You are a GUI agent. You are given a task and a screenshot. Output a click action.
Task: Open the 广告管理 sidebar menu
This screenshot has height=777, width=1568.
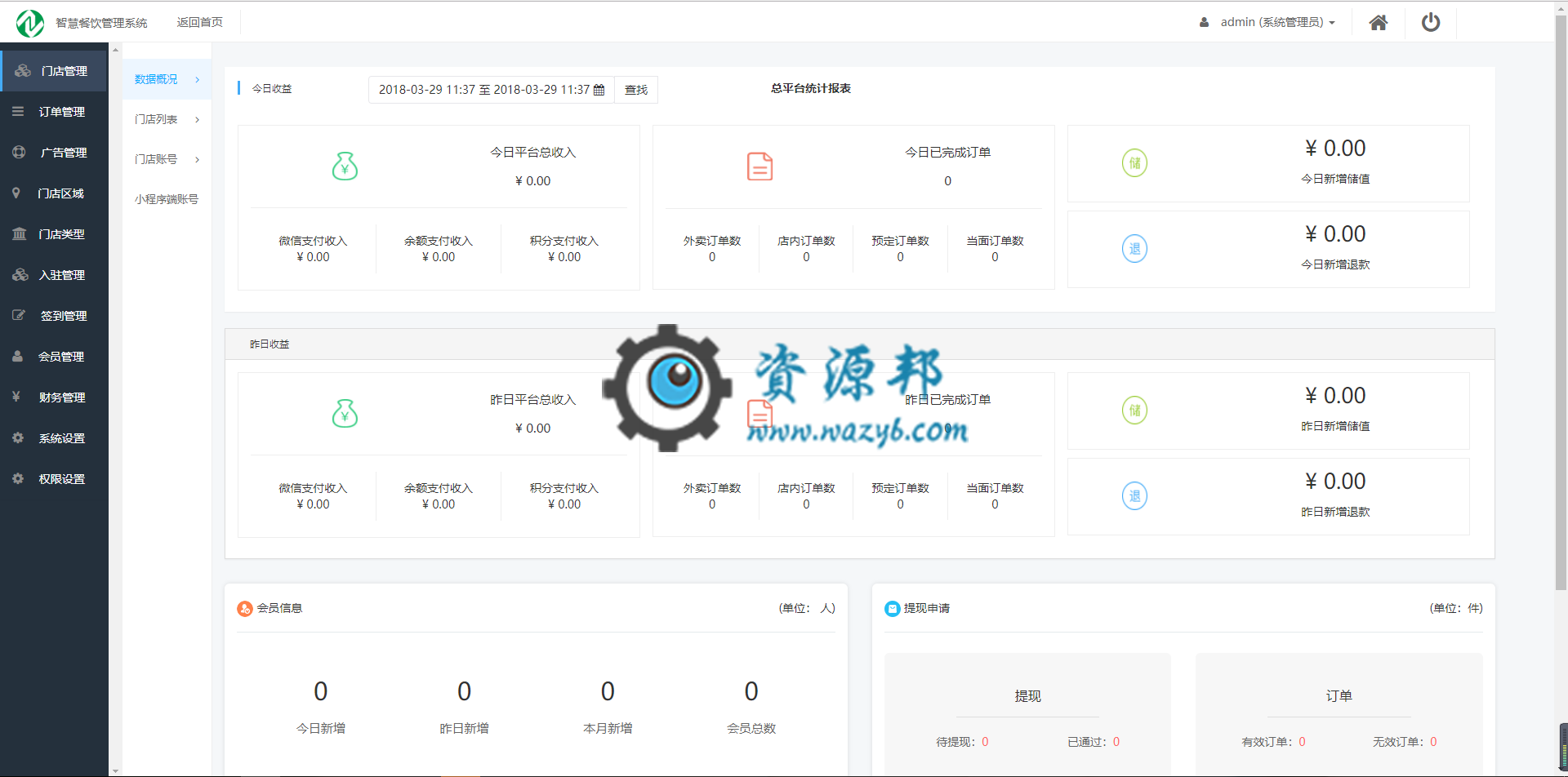pyautogui.click(x=54, y=153)
